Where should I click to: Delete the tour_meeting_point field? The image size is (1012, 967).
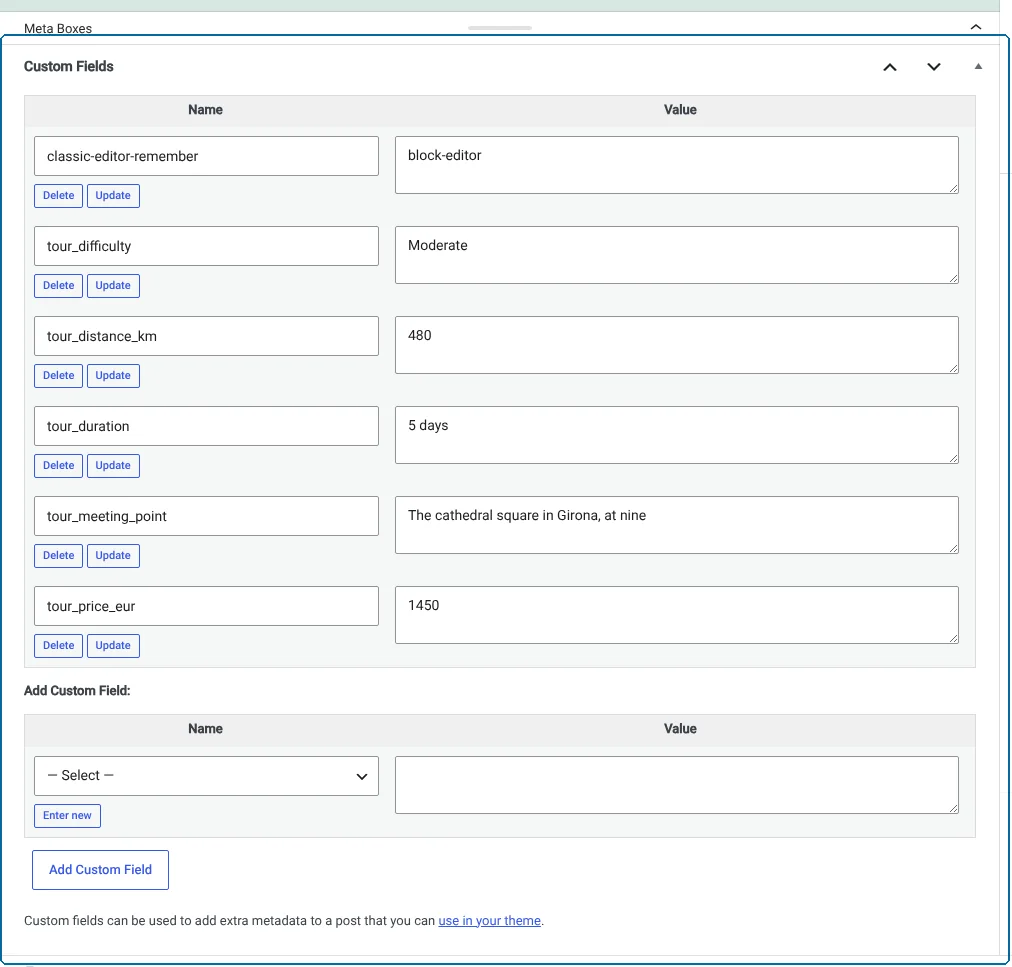[59, 556]
